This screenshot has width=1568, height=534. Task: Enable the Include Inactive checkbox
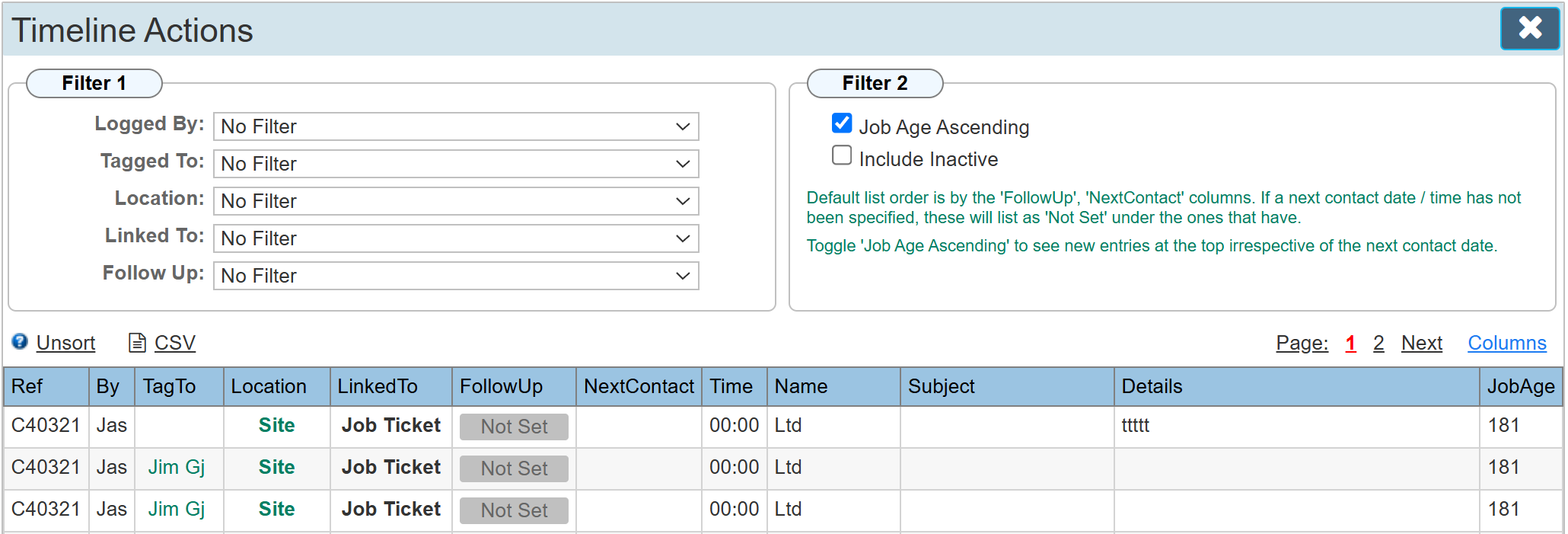pos(842,156)
